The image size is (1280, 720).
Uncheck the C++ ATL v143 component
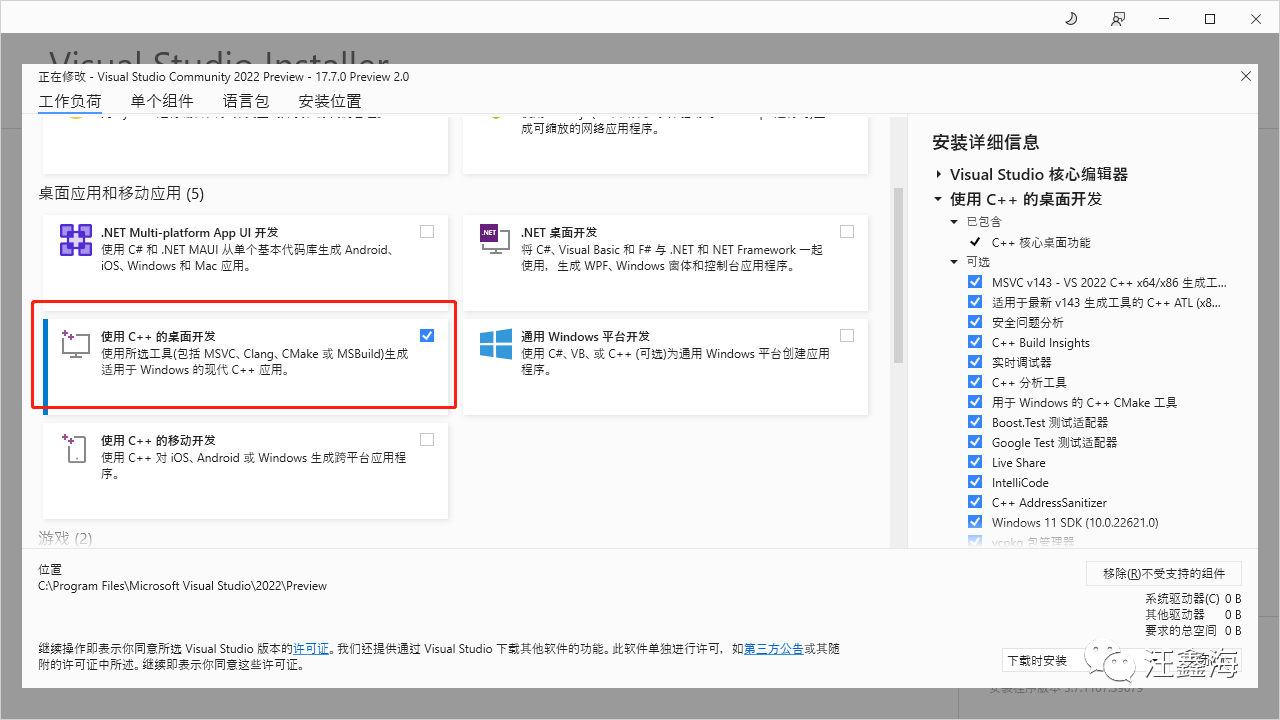click(975, 302)
